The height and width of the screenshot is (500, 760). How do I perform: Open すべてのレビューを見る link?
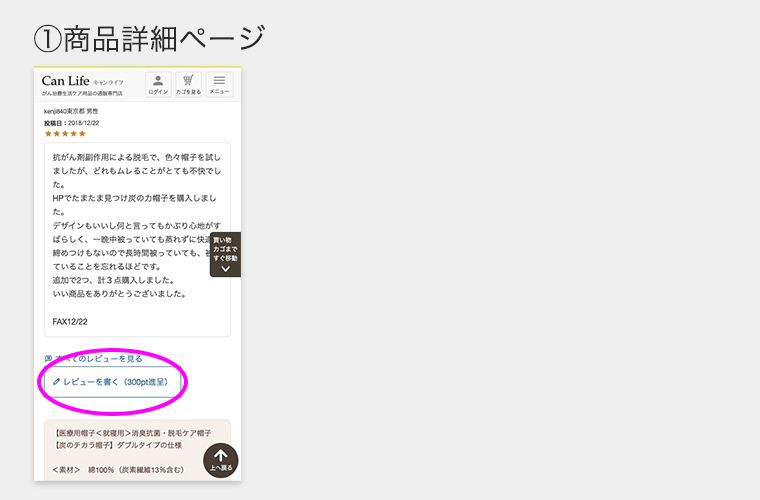tap(94, 359)
